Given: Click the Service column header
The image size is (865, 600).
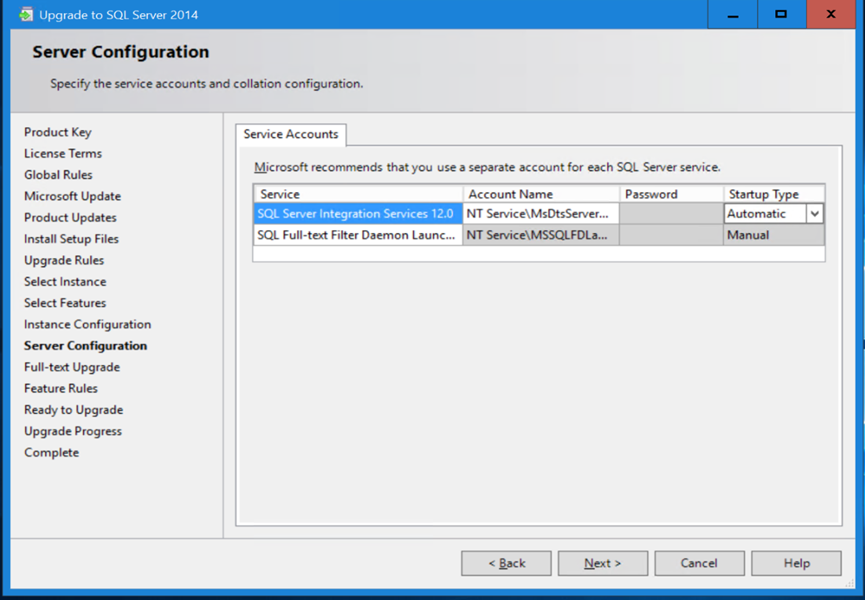Looking at the screenshot, I should point(358,194).
